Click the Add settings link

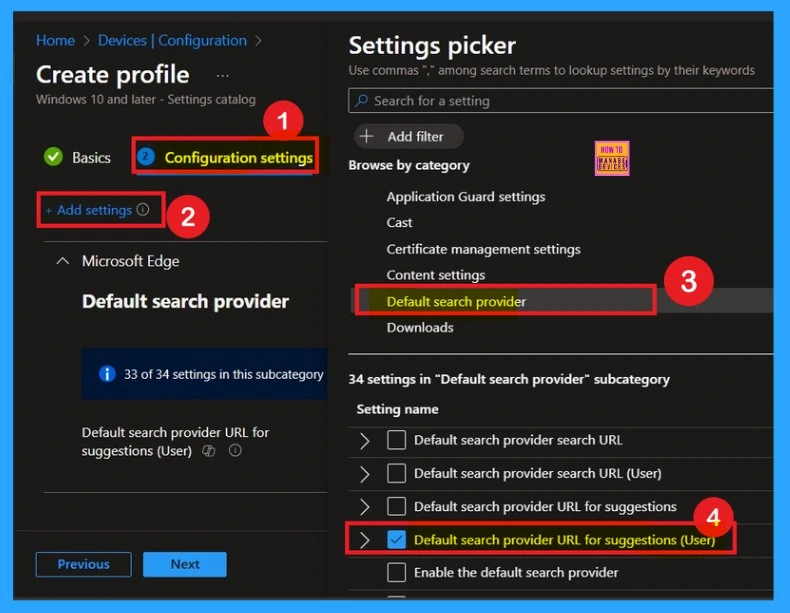click(89, 210)
